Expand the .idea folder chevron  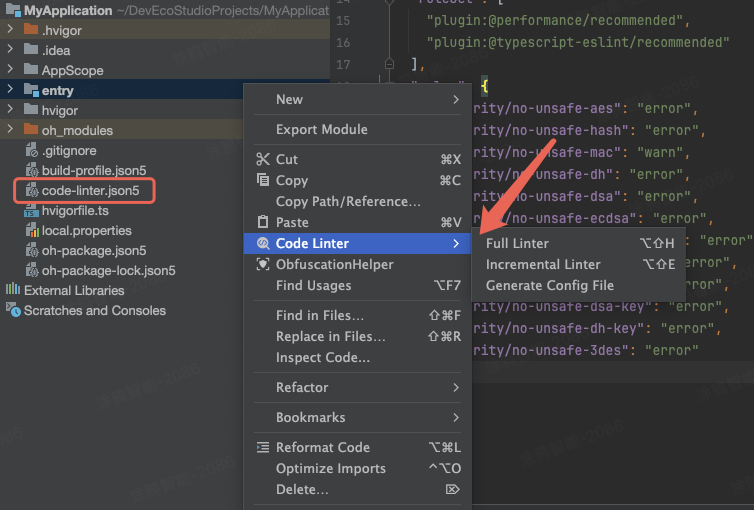point(10,50)
